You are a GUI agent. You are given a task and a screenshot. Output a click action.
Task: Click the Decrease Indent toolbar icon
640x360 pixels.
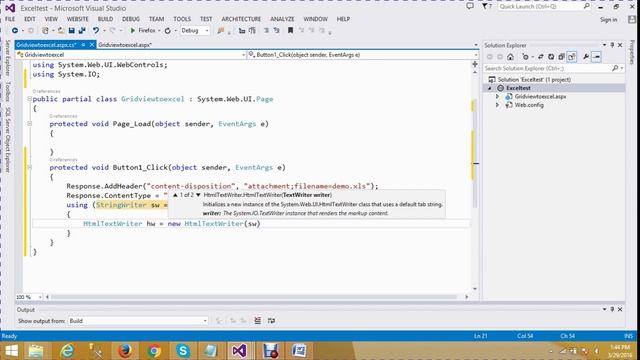click(242, 31)
